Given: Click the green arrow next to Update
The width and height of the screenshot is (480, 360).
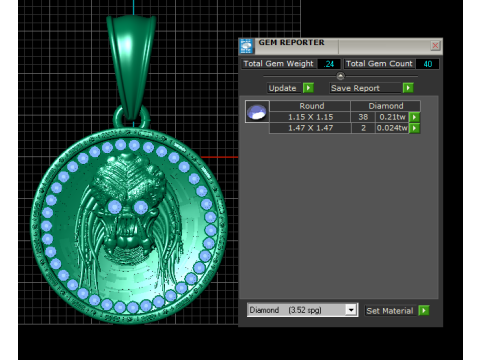Looking at the screenshot, I should pos(308,88).
